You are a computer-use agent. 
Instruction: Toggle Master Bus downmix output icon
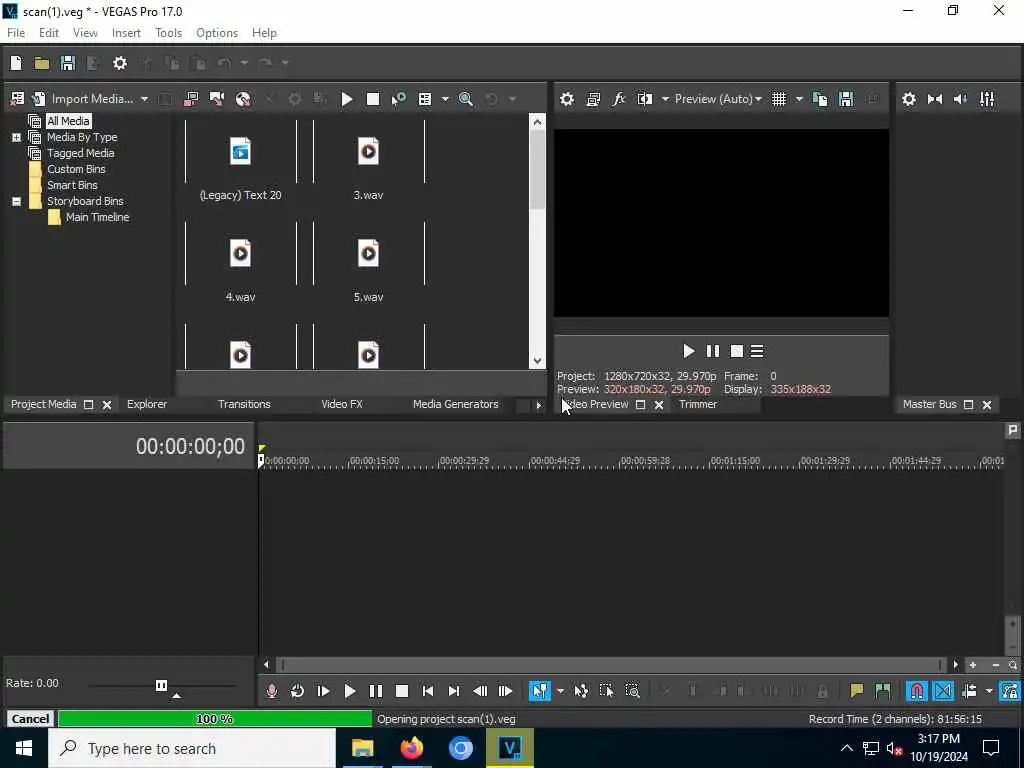(x=935, y=99)
